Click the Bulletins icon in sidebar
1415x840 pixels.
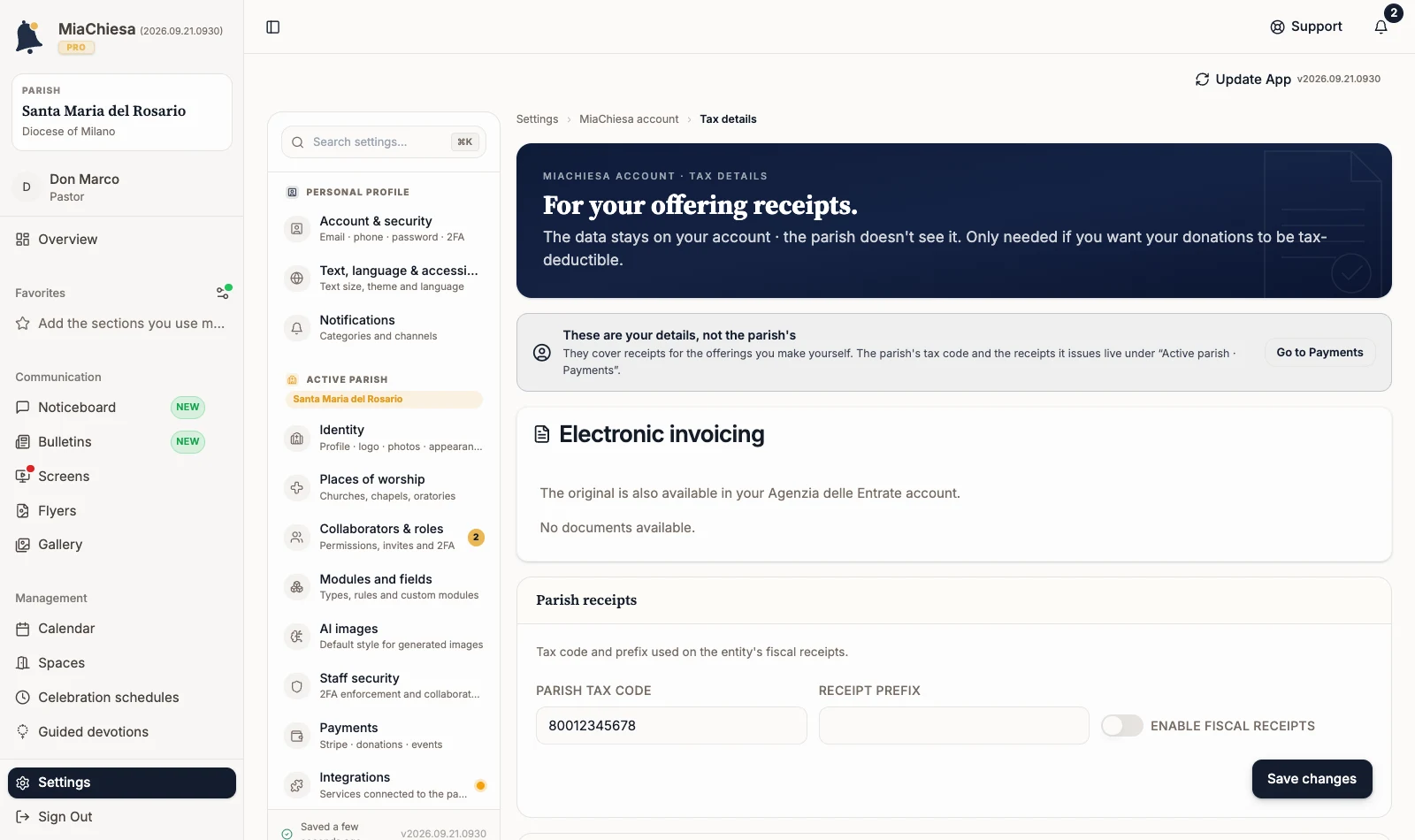click(23, 442)
